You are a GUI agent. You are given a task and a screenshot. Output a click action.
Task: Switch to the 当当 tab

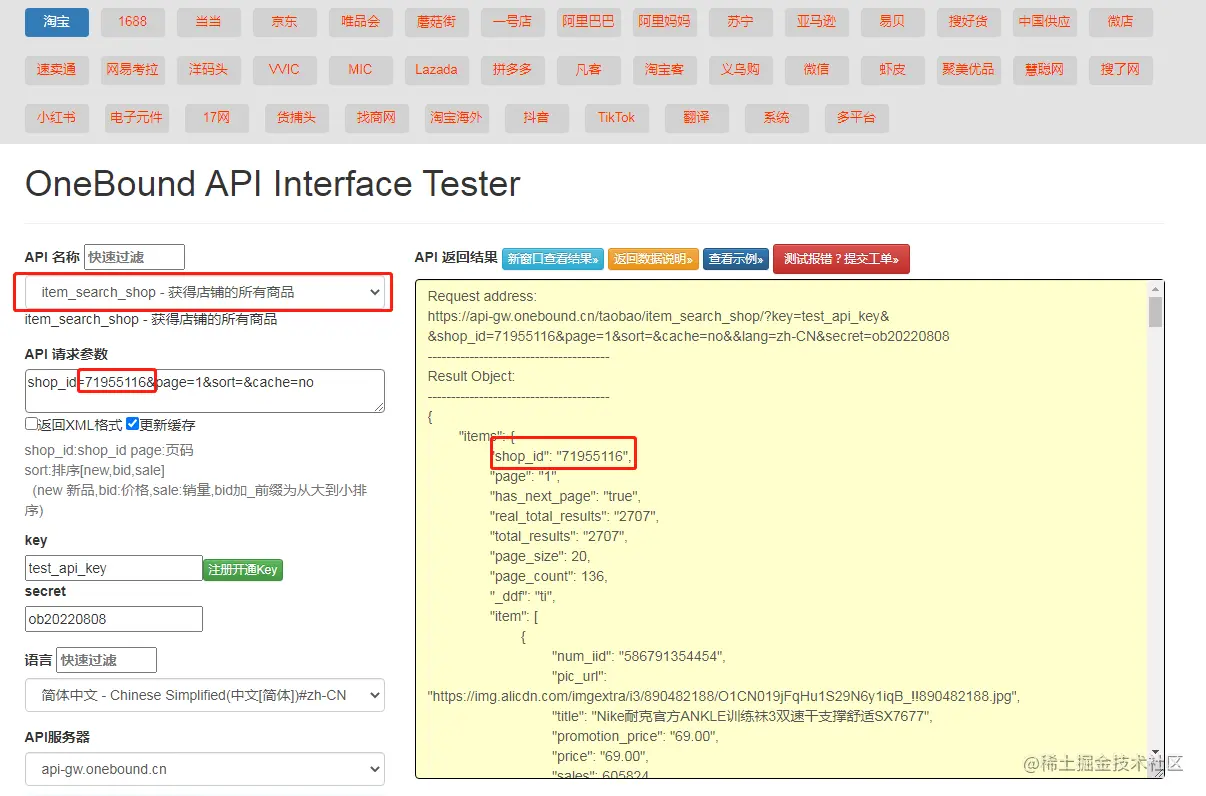[208, 22]
